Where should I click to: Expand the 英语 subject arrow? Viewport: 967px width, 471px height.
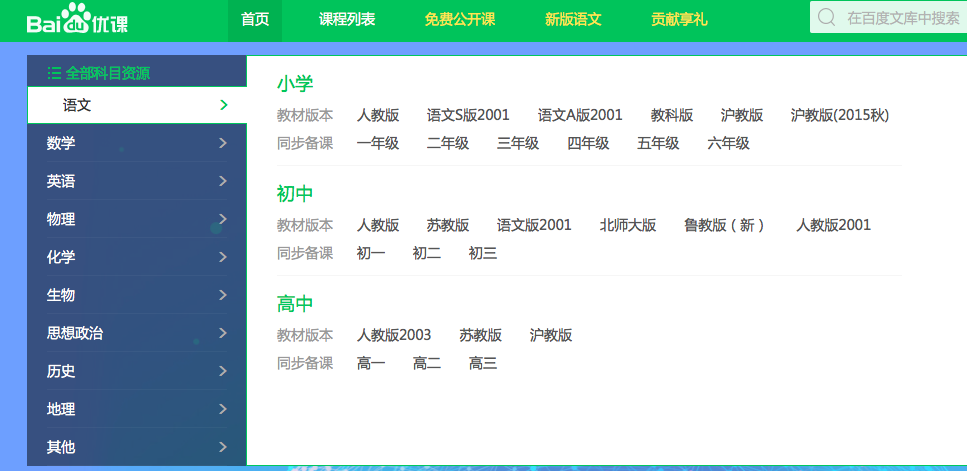tap(223, 181)
